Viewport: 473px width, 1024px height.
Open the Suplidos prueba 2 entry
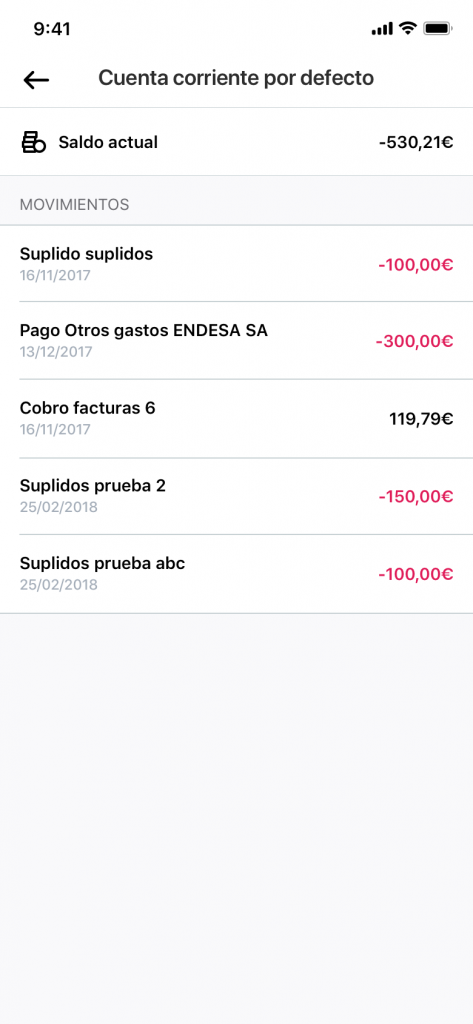tap(236, 496)
